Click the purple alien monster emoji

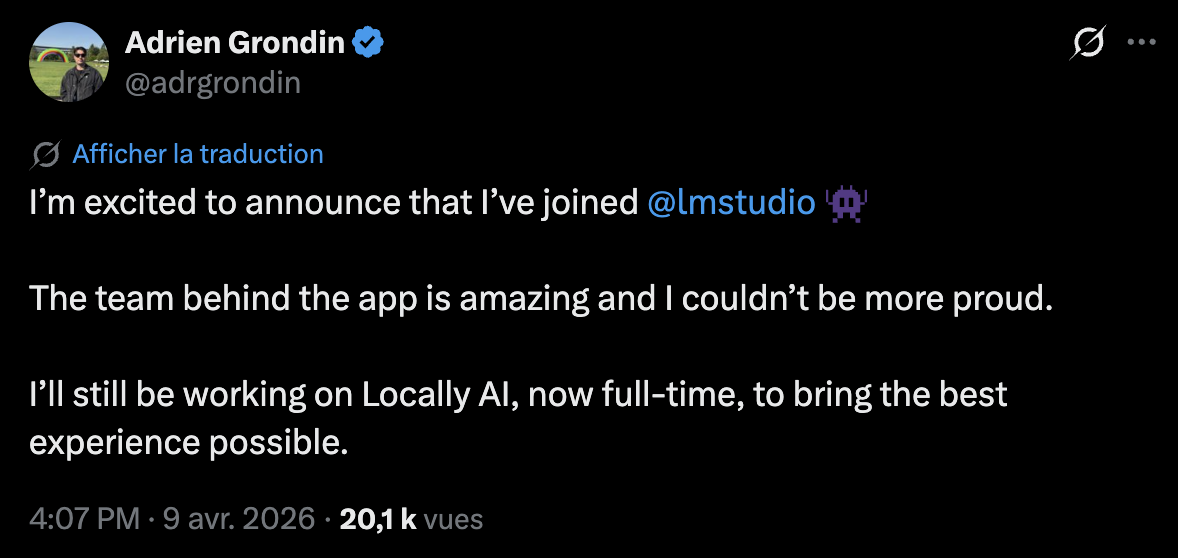pyautogui.click(x=845, y=203)
